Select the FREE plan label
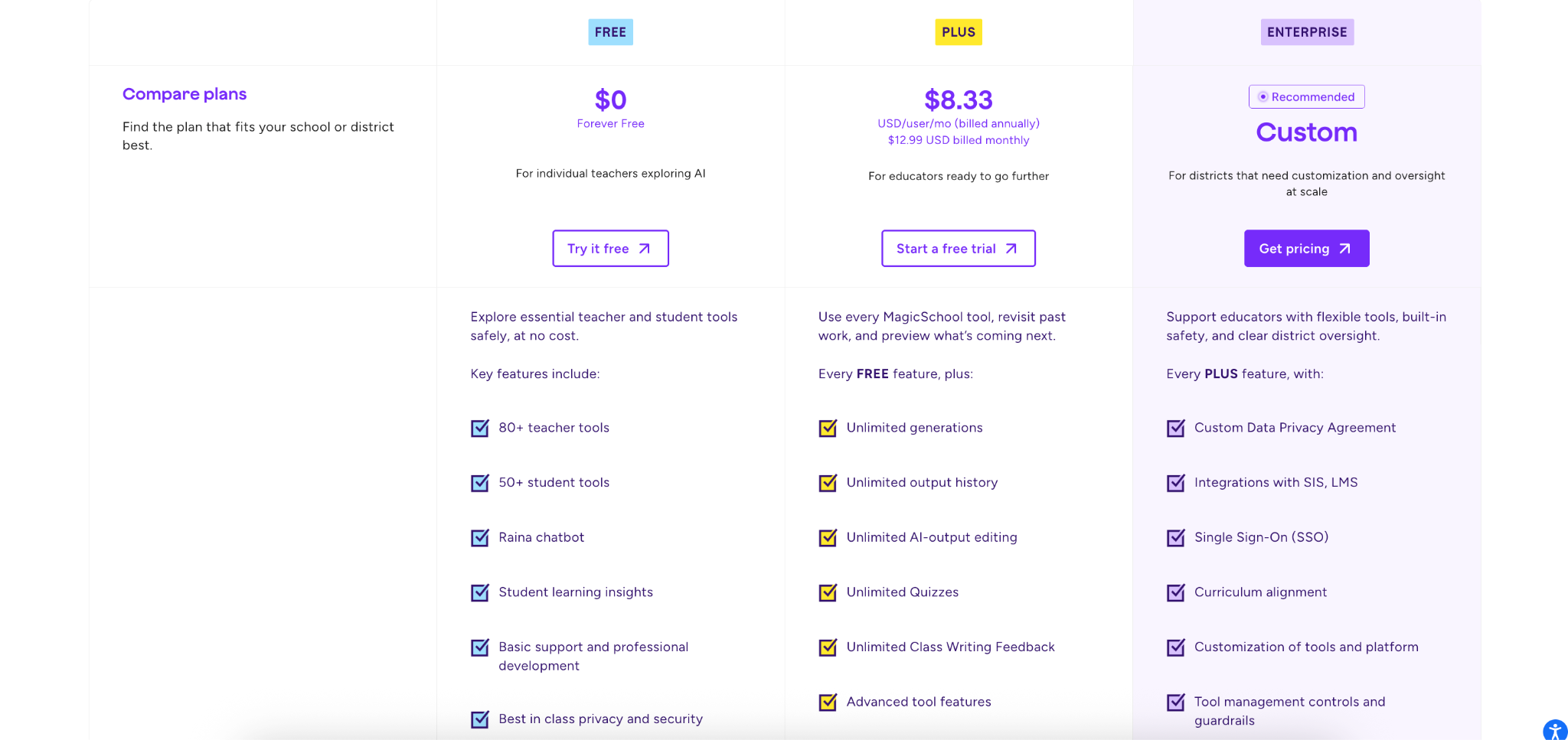Screen dimensions: 1568x740 [610, 32]
